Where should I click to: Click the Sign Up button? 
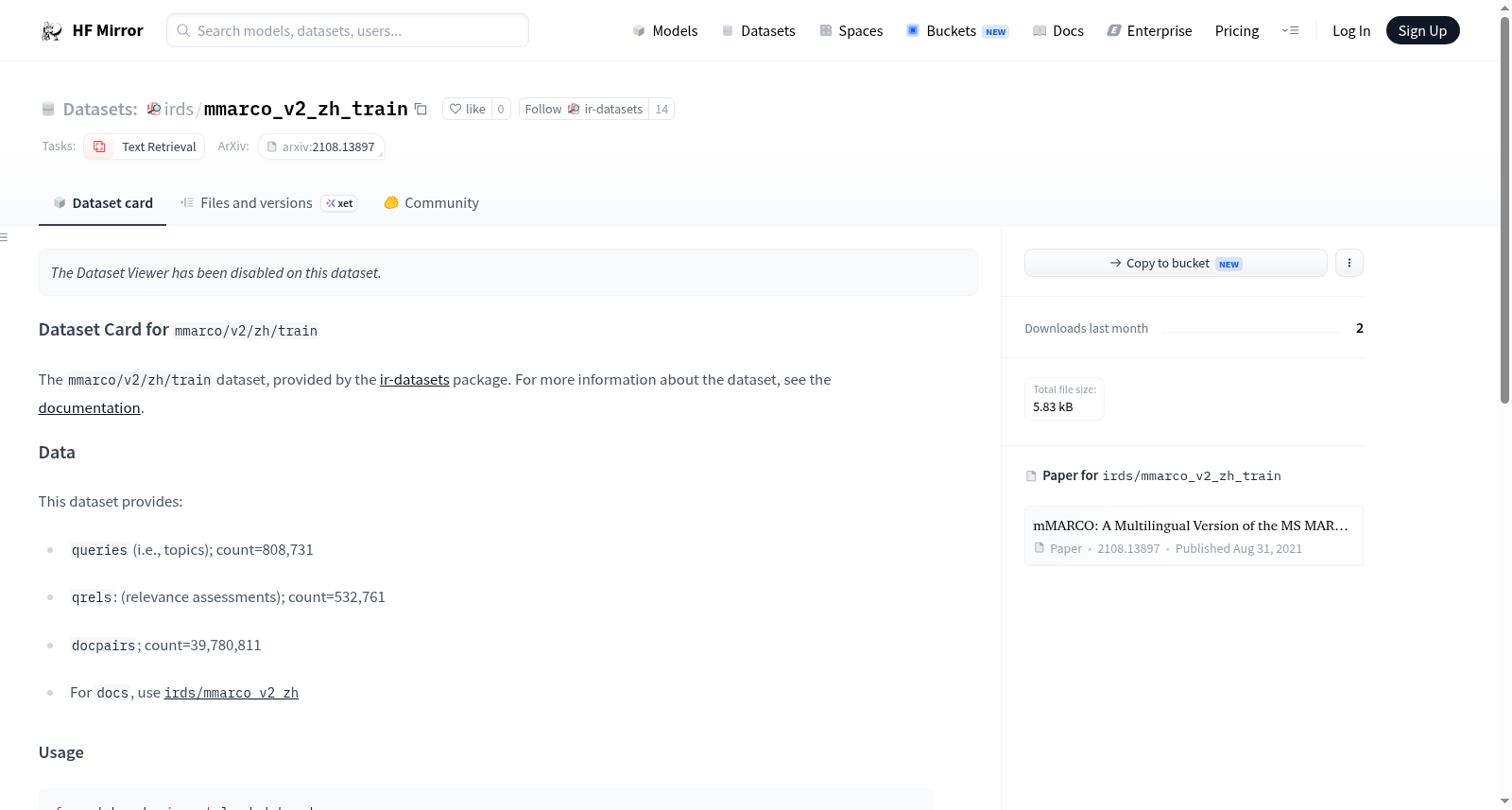[x=1422, y=30]
